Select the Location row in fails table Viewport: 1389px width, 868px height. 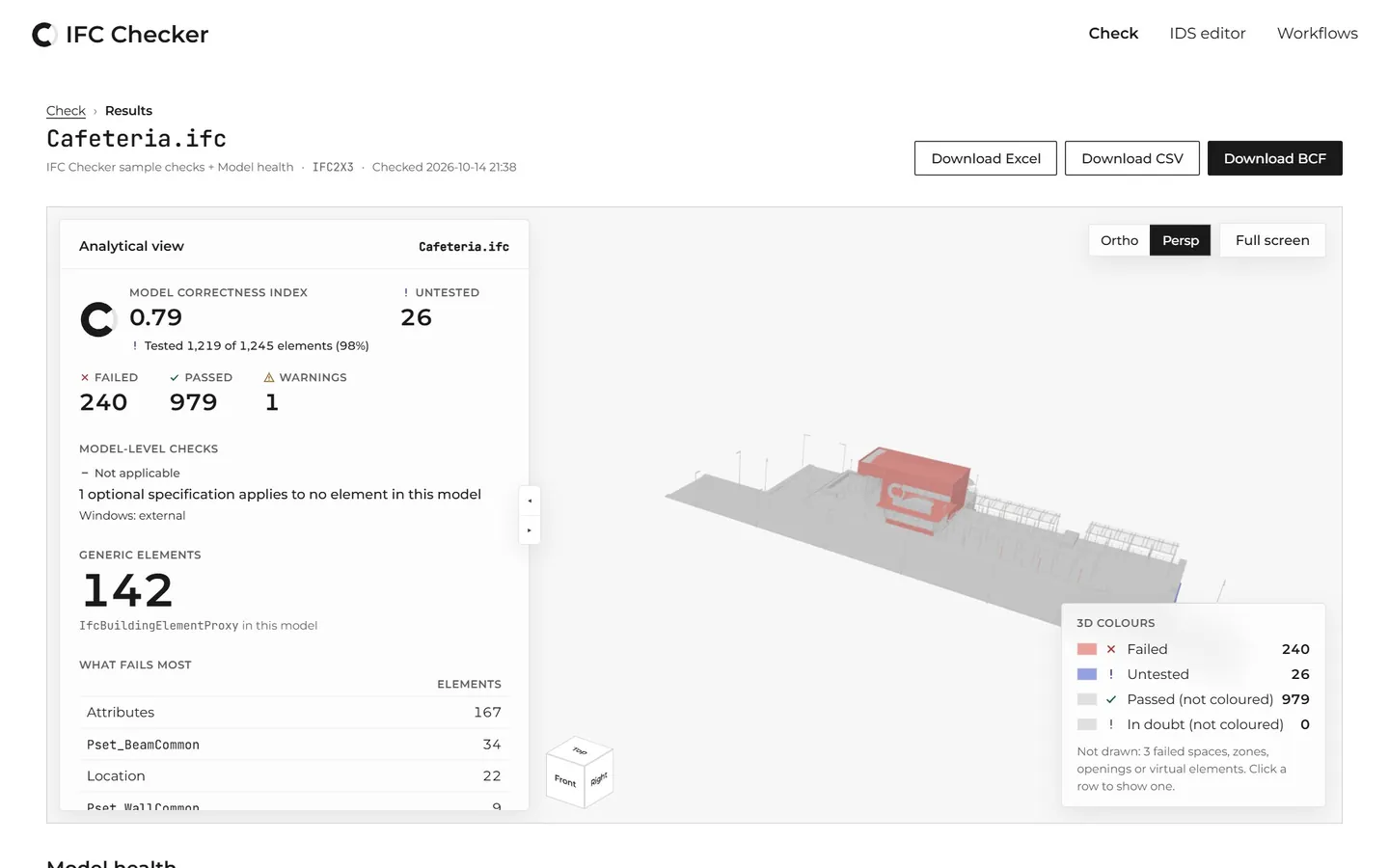click(293, 775)
